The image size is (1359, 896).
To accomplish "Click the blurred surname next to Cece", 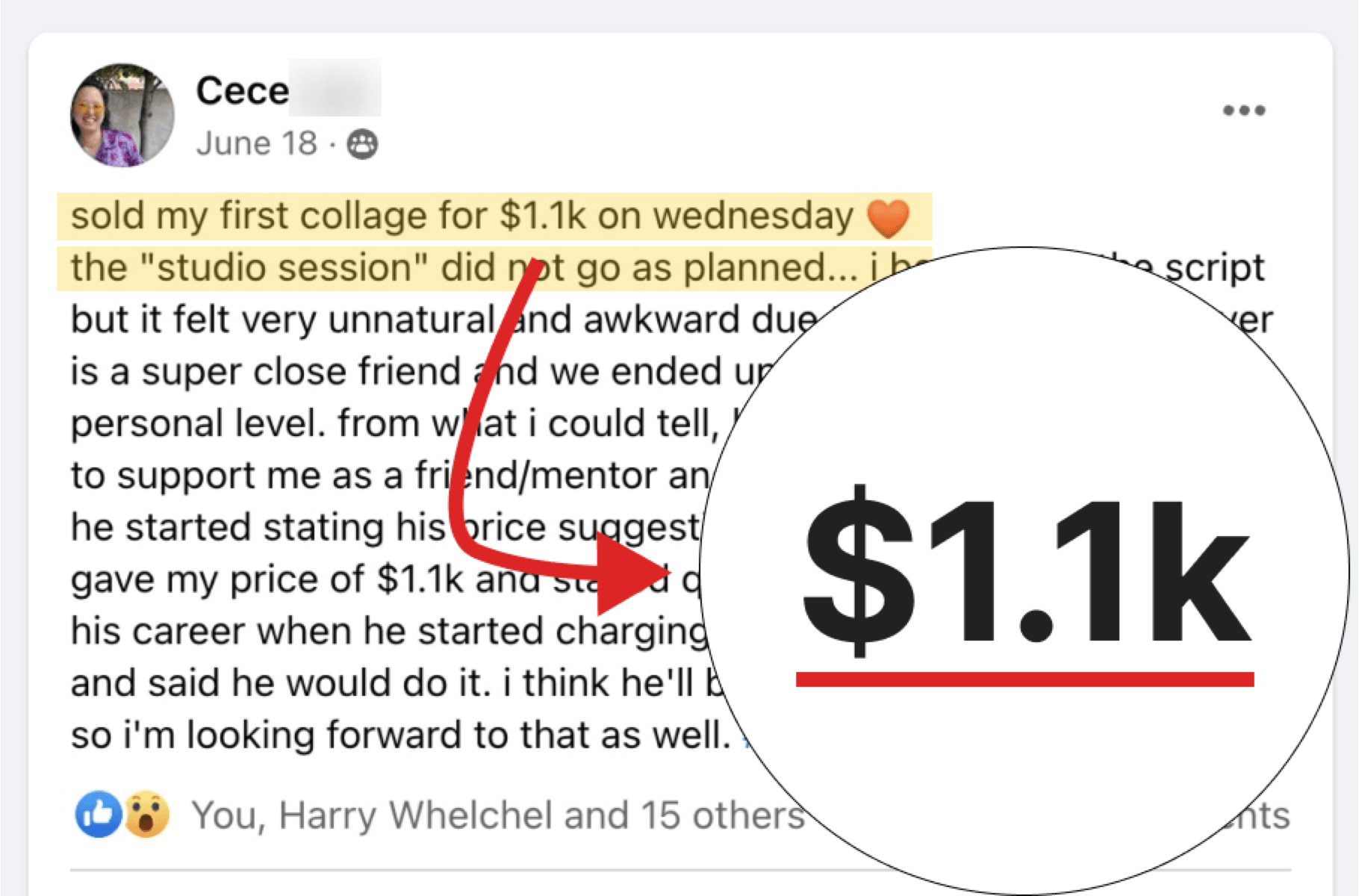I will pos(335,89).
